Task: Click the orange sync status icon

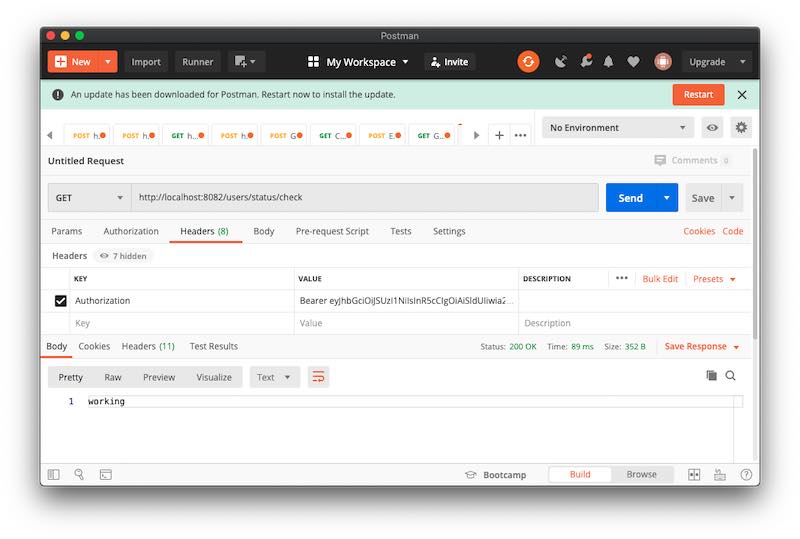Action: coord(528,62)
